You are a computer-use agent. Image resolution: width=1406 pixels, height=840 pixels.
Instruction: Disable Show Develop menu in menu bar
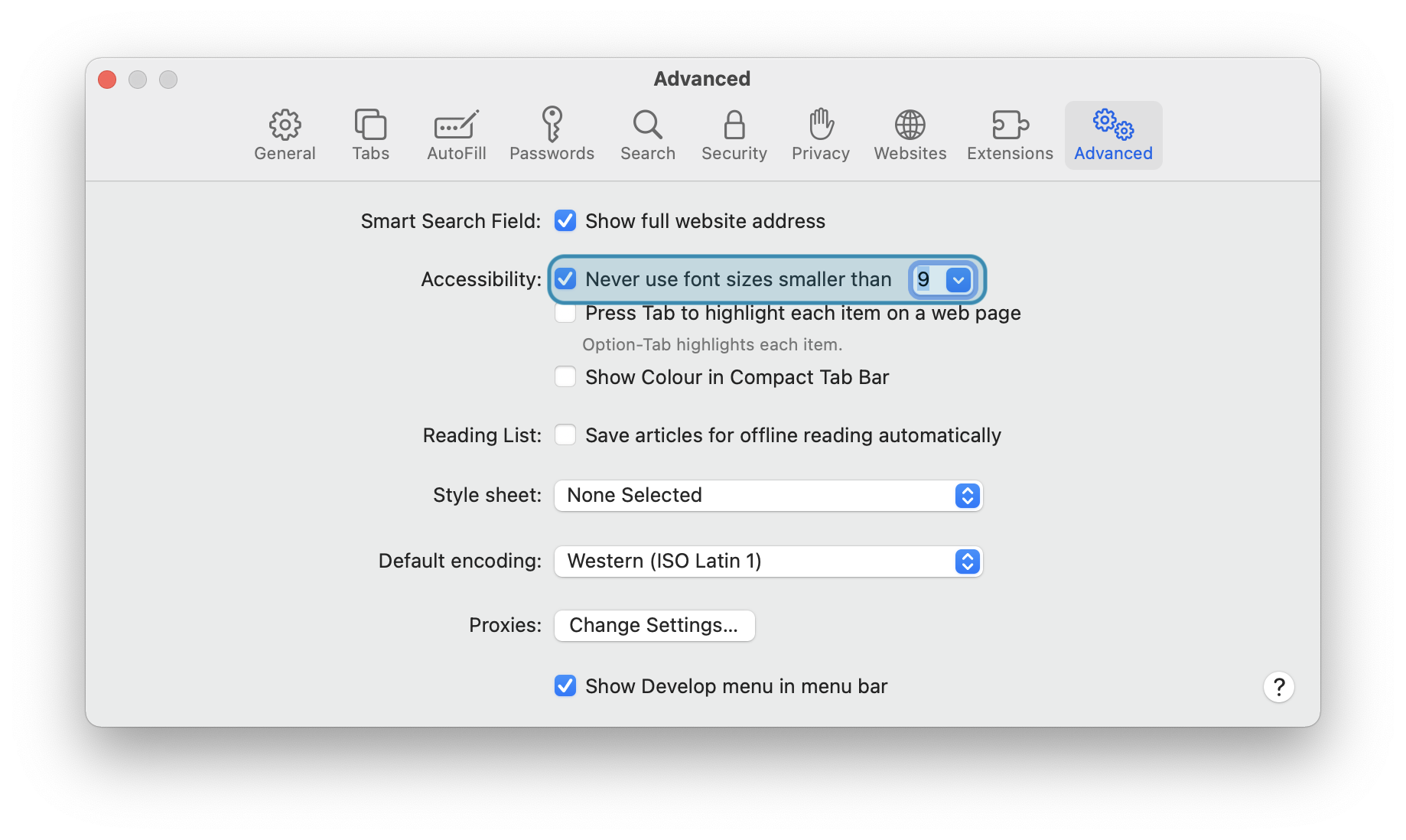pos(565,685)
